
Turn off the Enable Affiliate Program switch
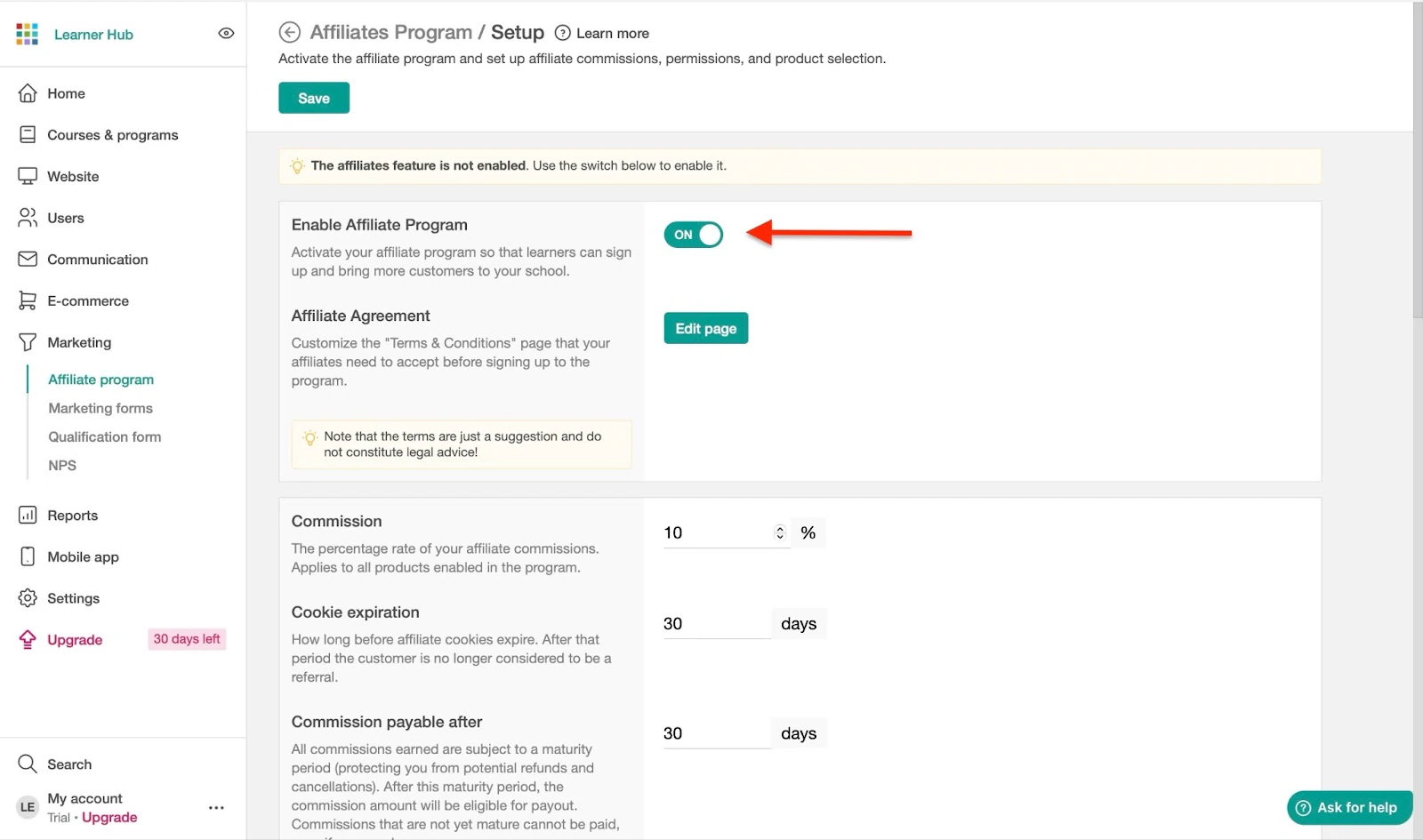694,235
